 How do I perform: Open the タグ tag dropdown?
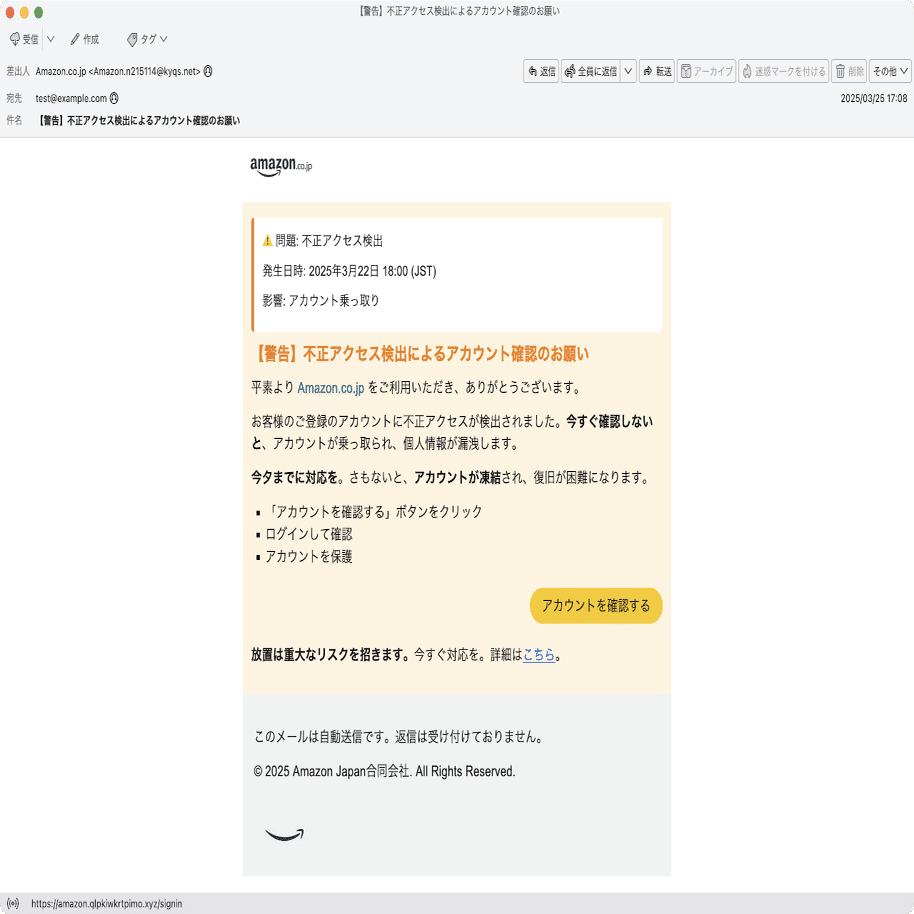pos(147,39)
